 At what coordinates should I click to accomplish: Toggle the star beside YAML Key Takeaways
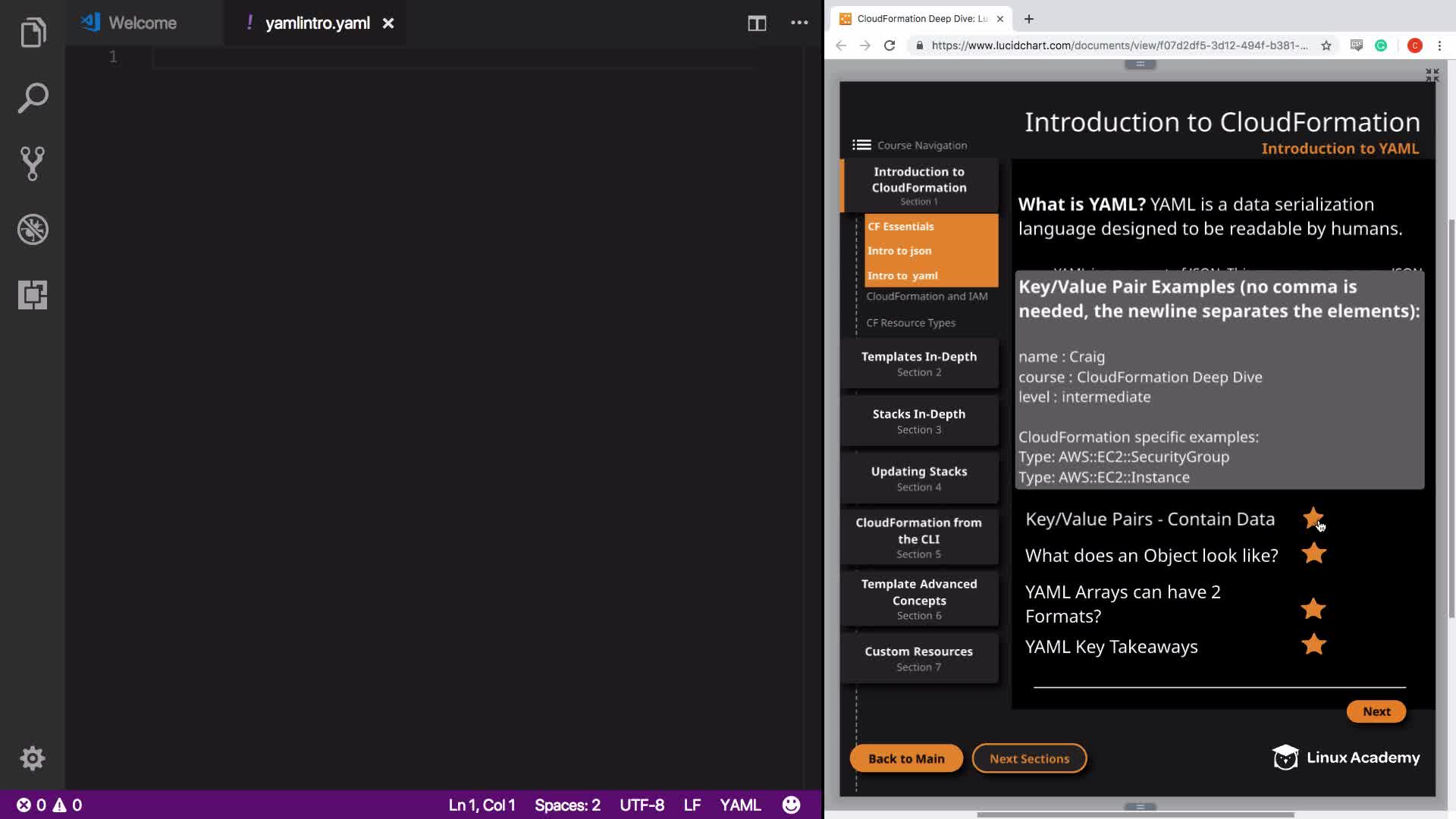(x=1313, y=645)
